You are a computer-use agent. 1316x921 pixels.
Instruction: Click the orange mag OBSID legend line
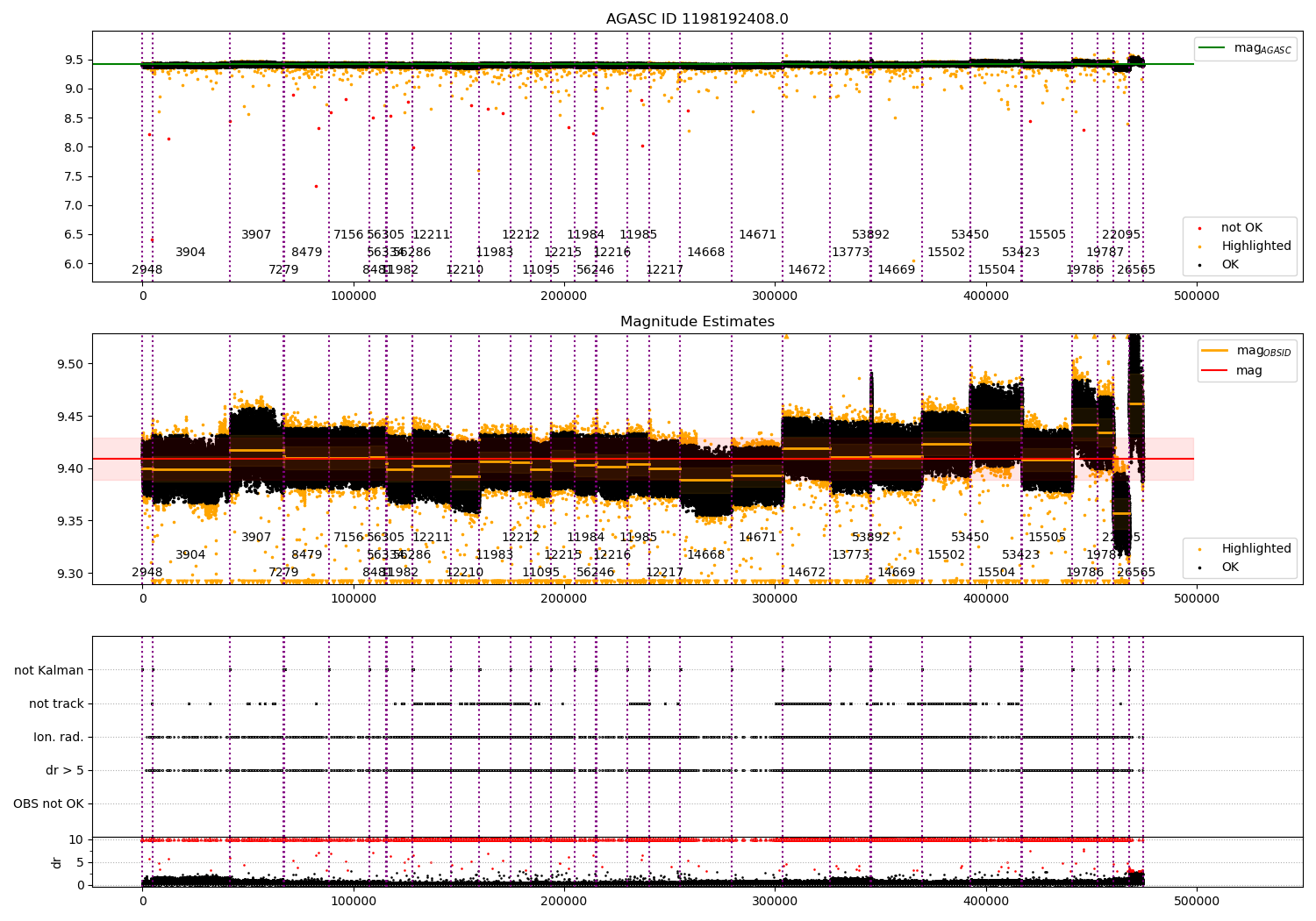[1216, 351]
